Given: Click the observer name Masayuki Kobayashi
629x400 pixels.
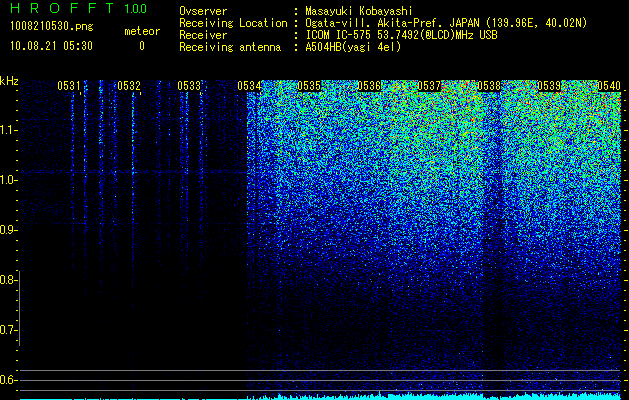Looking at the screenshot, I should click(359, 11).
